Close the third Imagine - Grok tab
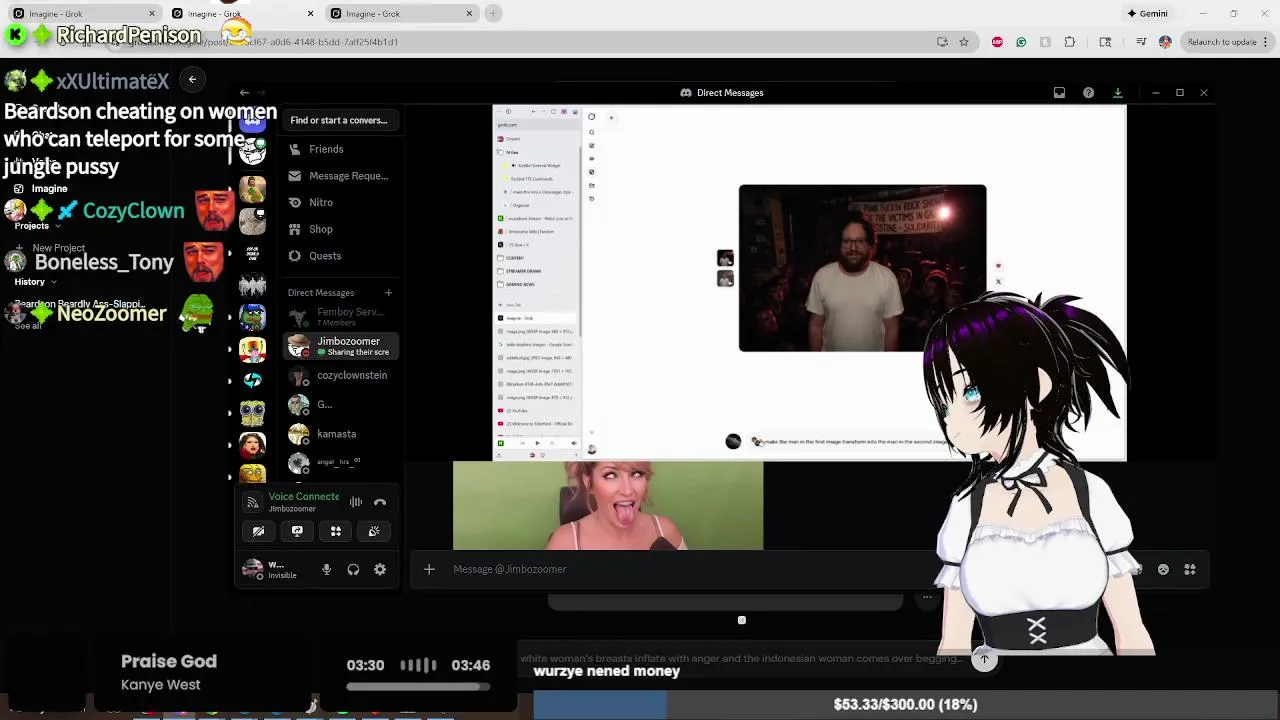1280x720 pixels. point(469,14)
